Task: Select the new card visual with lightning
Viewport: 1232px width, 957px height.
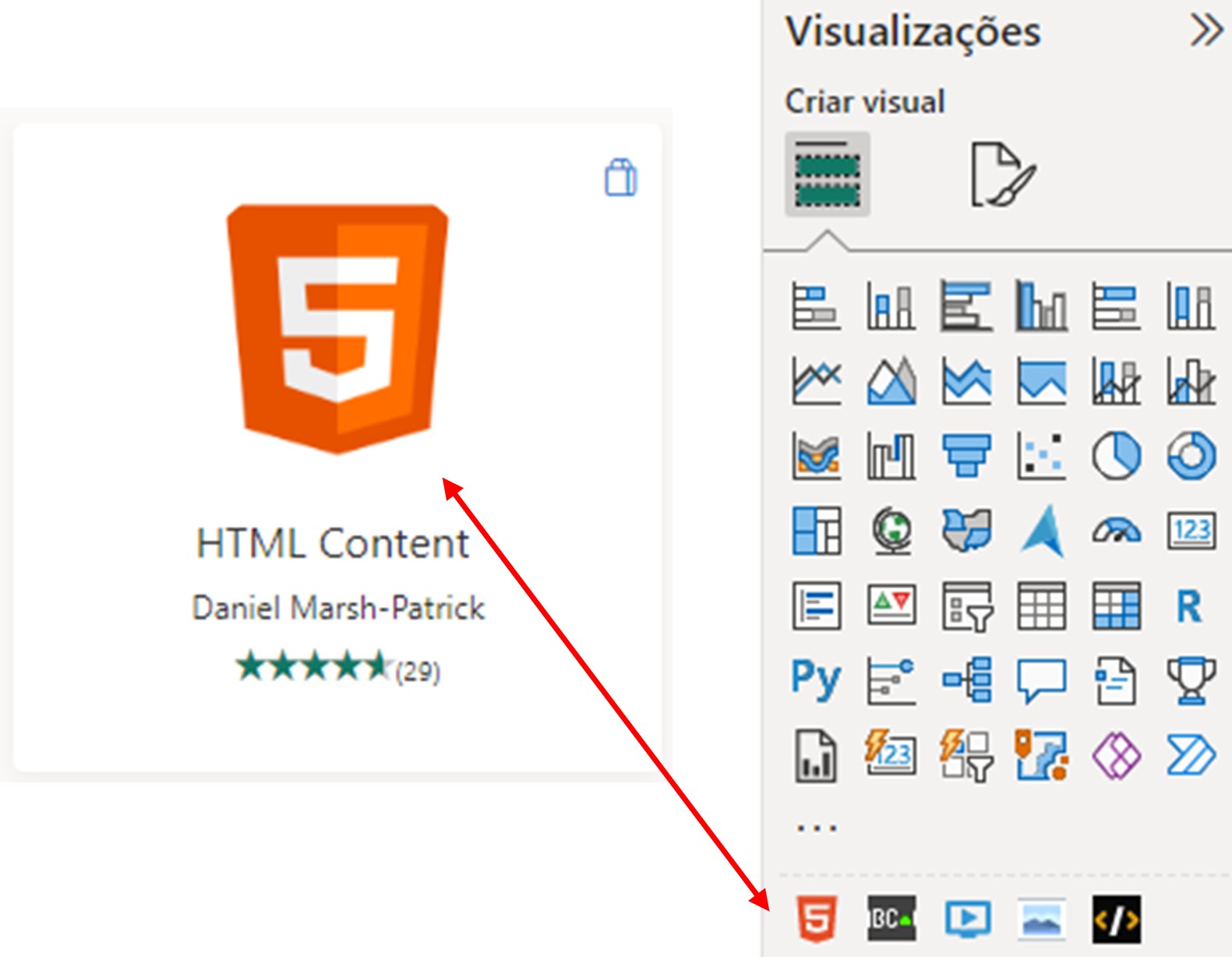Action: click(x=891, y=754)
